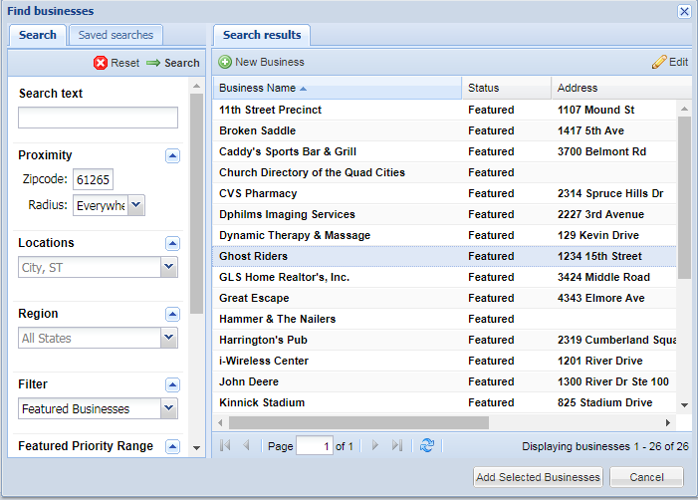This screenshot has width=698, height=500.
Task: Open the Radius dropdown
Action: pos(136,205)
